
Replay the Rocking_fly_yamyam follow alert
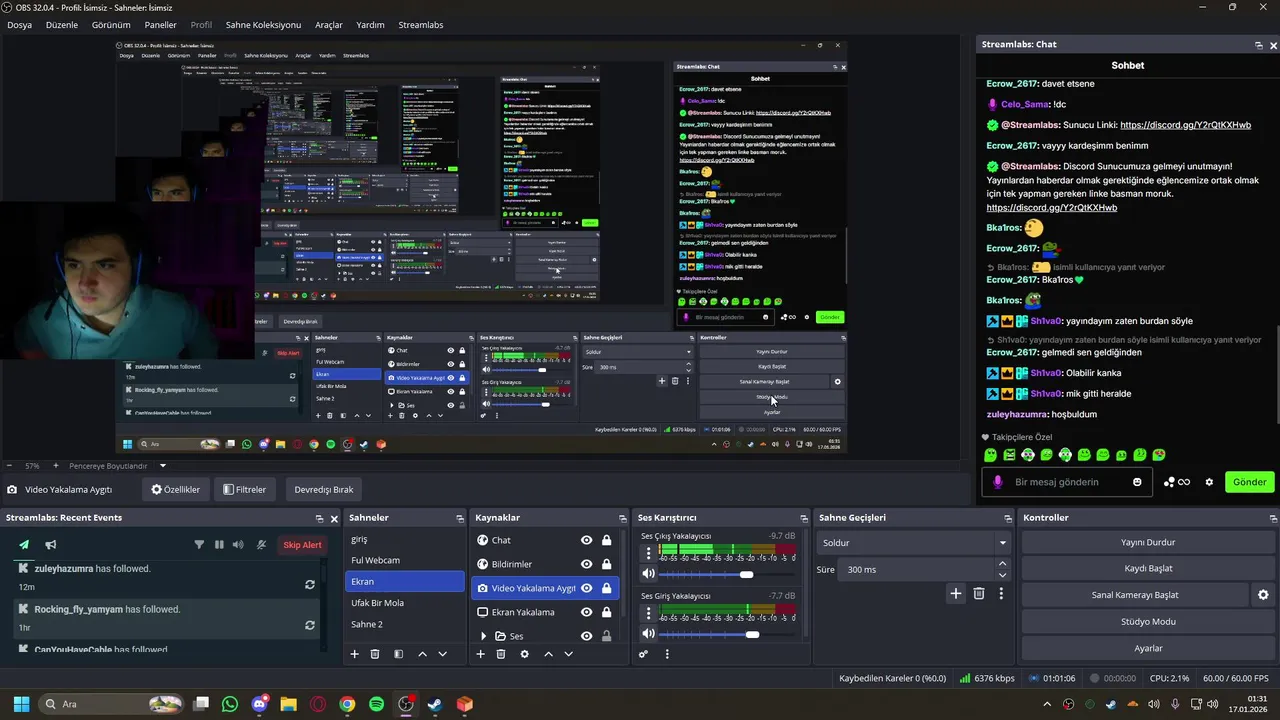point(310,626)
